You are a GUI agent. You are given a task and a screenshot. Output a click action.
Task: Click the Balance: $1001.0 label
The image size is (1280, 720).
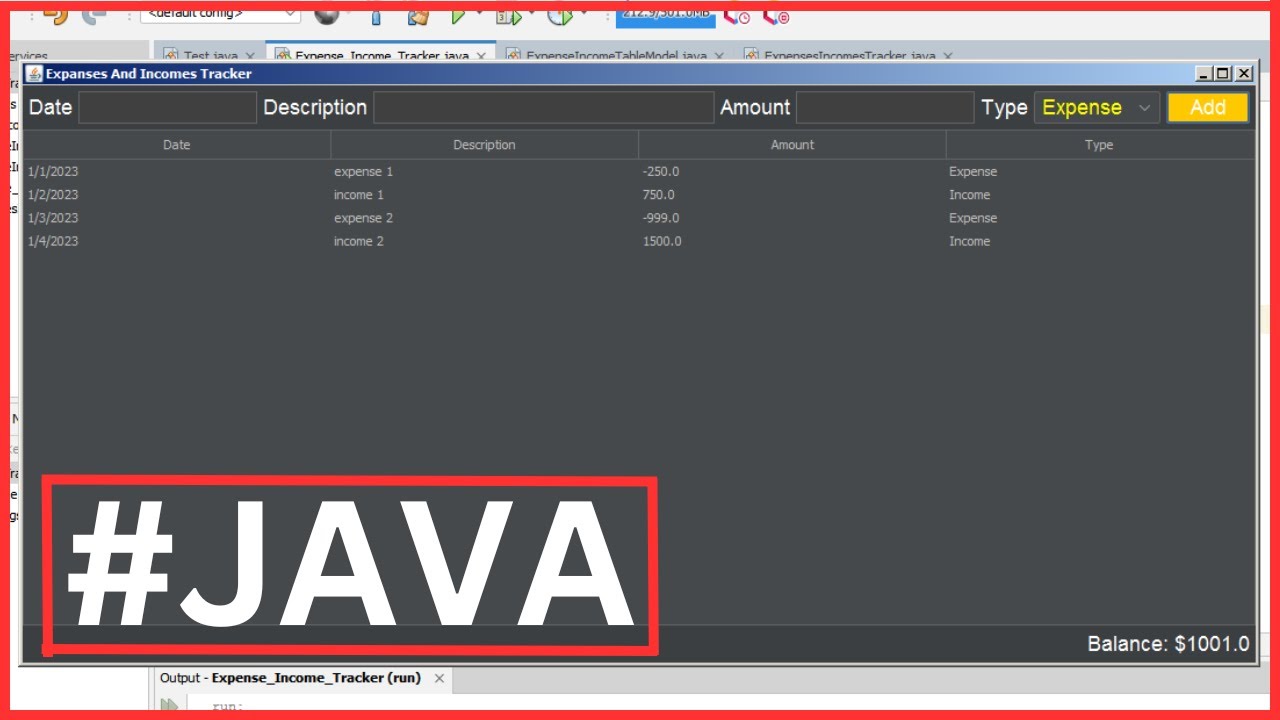(x=1168, y=644)
